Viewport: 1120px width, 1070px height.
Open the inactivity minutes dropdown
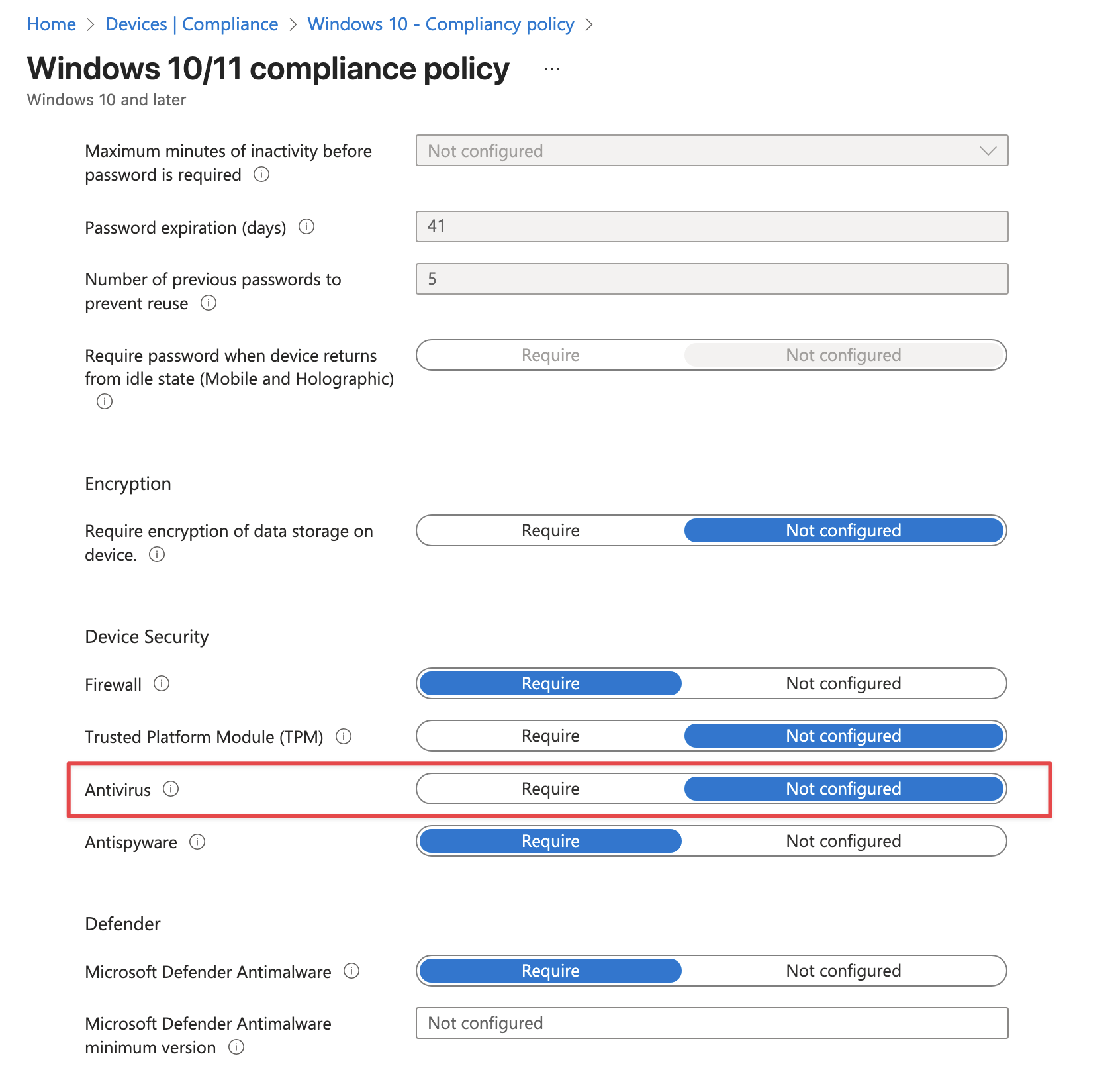pyautogui.click(x=712, y=151)
